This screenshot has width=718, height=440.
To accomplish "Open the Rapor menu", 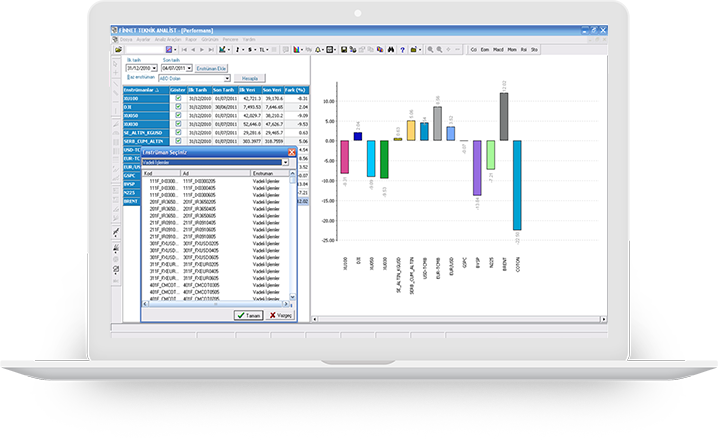I will (191, 40).
